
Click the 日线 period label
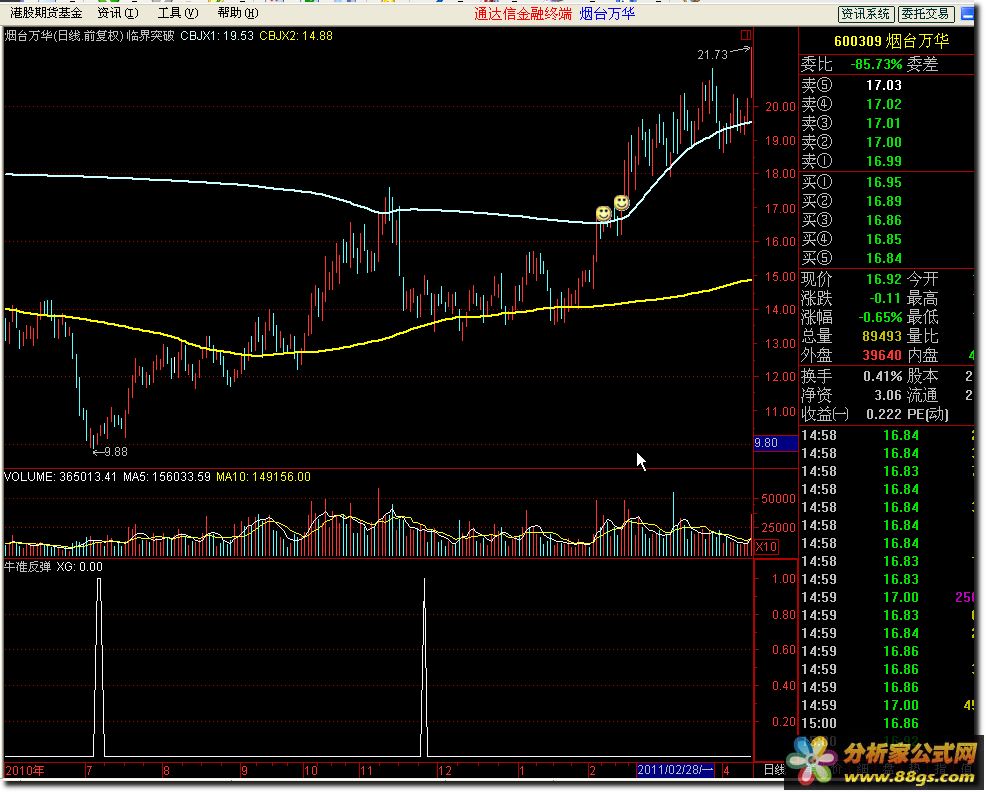pyautogui.click(x=774, y=769)
